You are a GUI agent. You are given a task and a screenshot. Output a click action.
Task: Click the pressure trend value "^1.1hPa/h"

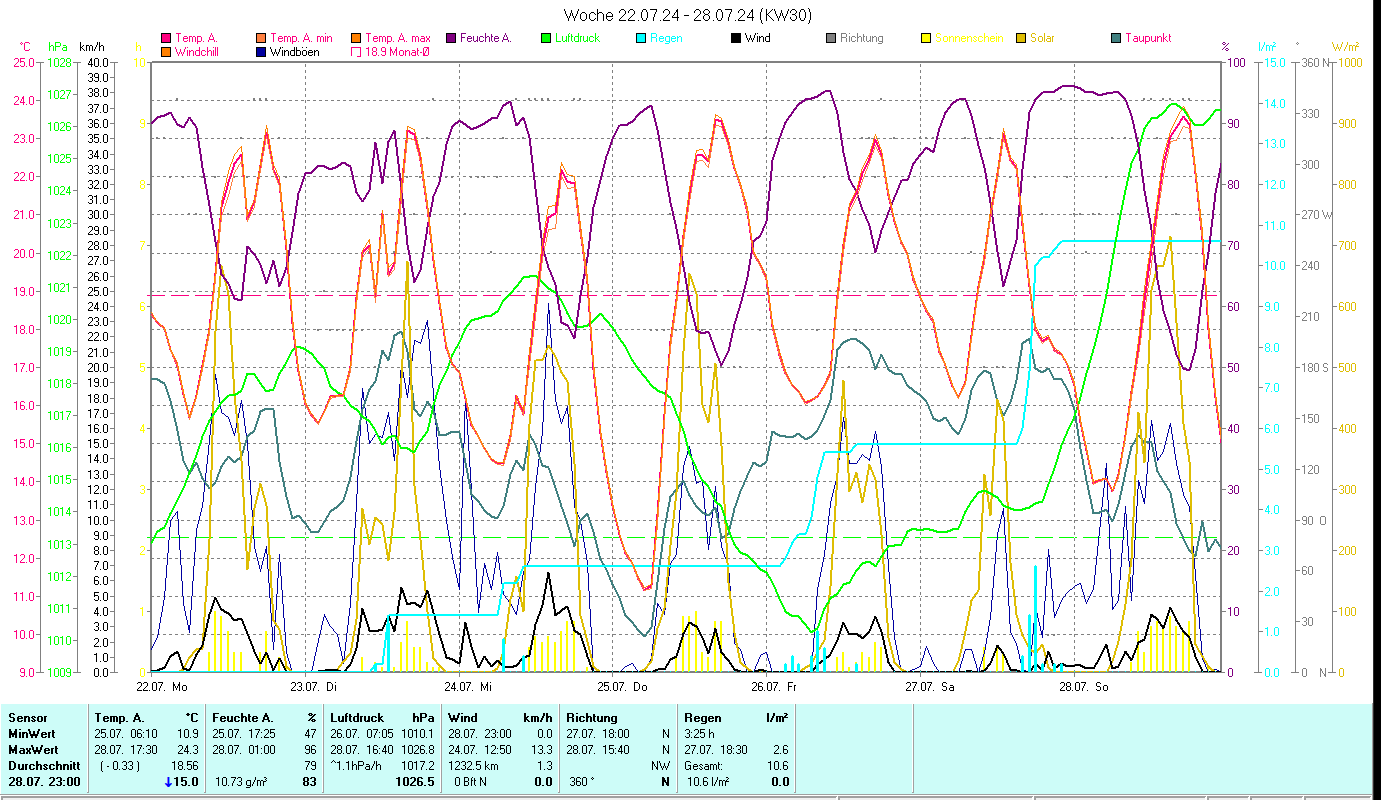coord(355,766)
